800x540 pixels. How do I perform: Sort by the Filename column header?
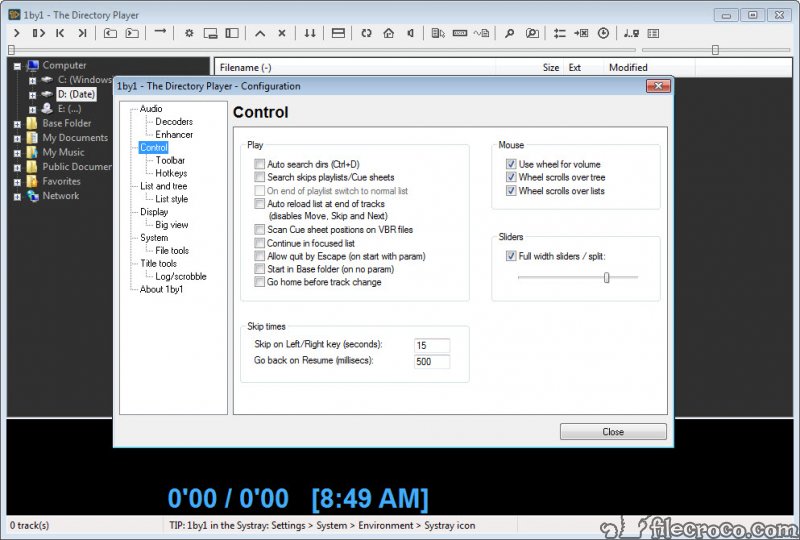pos(355,67)
